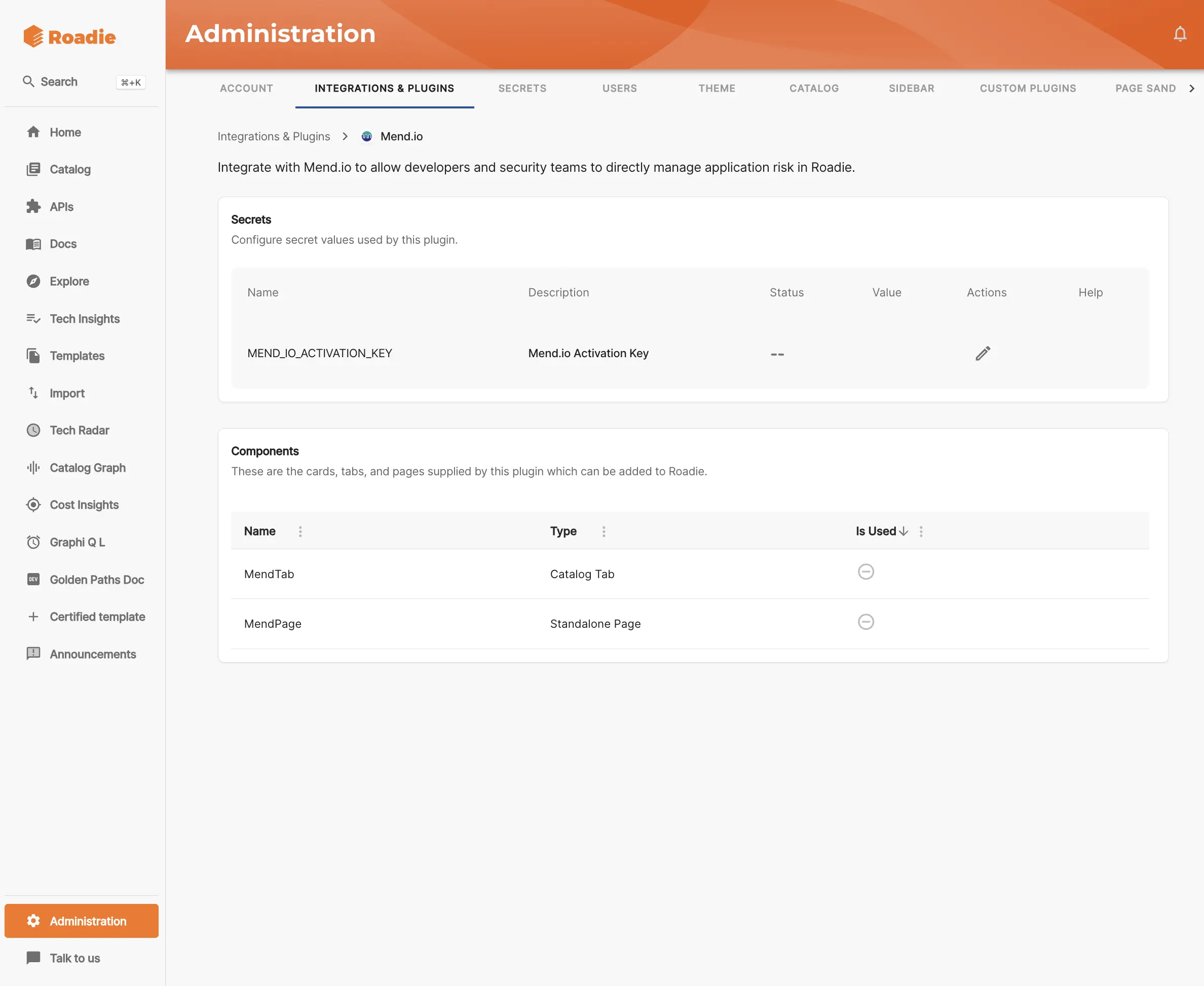
Task: Open the Tech Radar page
Action: tap(80, 430)
